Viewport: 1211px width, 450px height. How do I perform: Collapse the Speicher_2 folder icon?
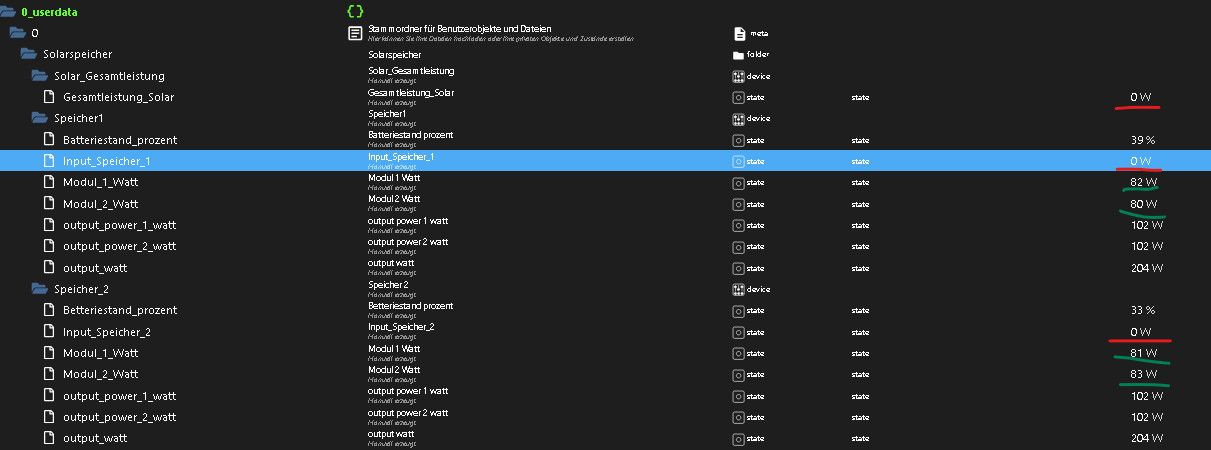tap(39, 289)
